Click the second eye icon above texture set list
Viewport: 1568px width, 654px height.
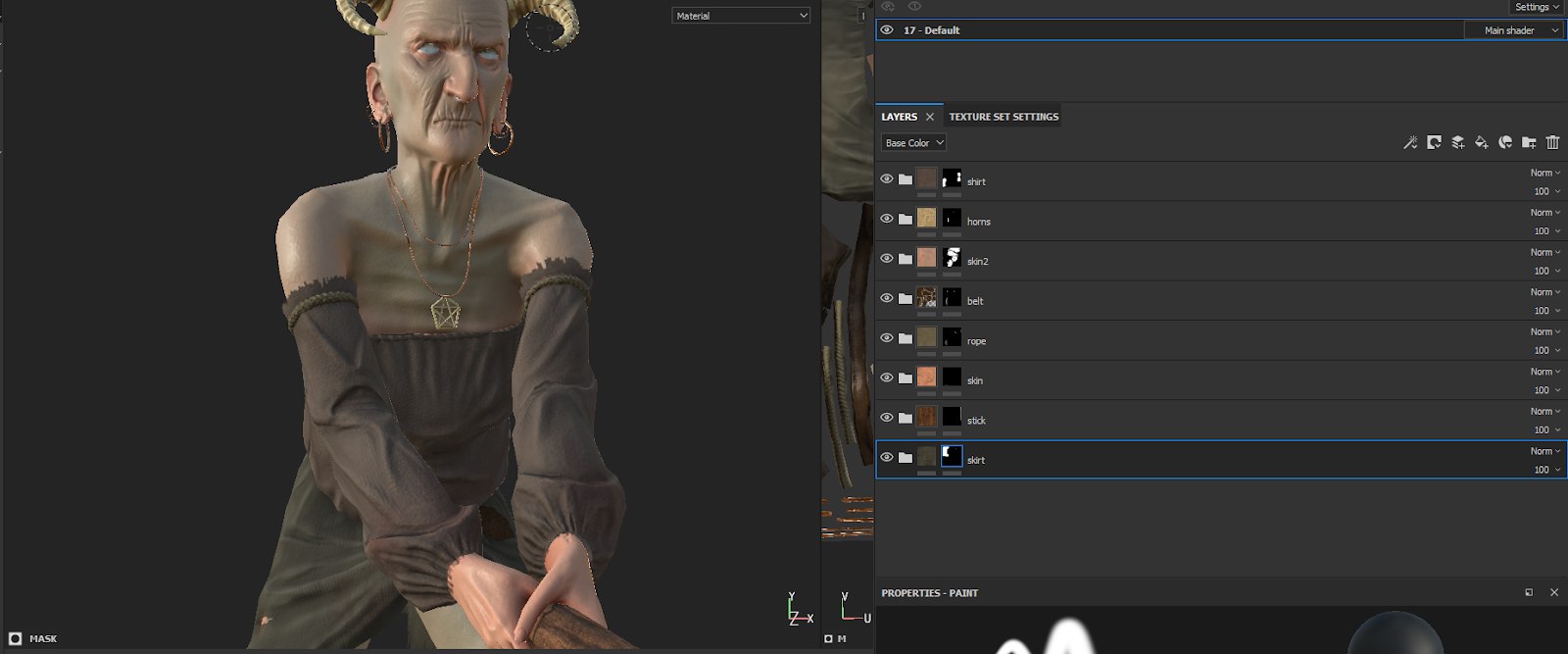tap(914, 7)
